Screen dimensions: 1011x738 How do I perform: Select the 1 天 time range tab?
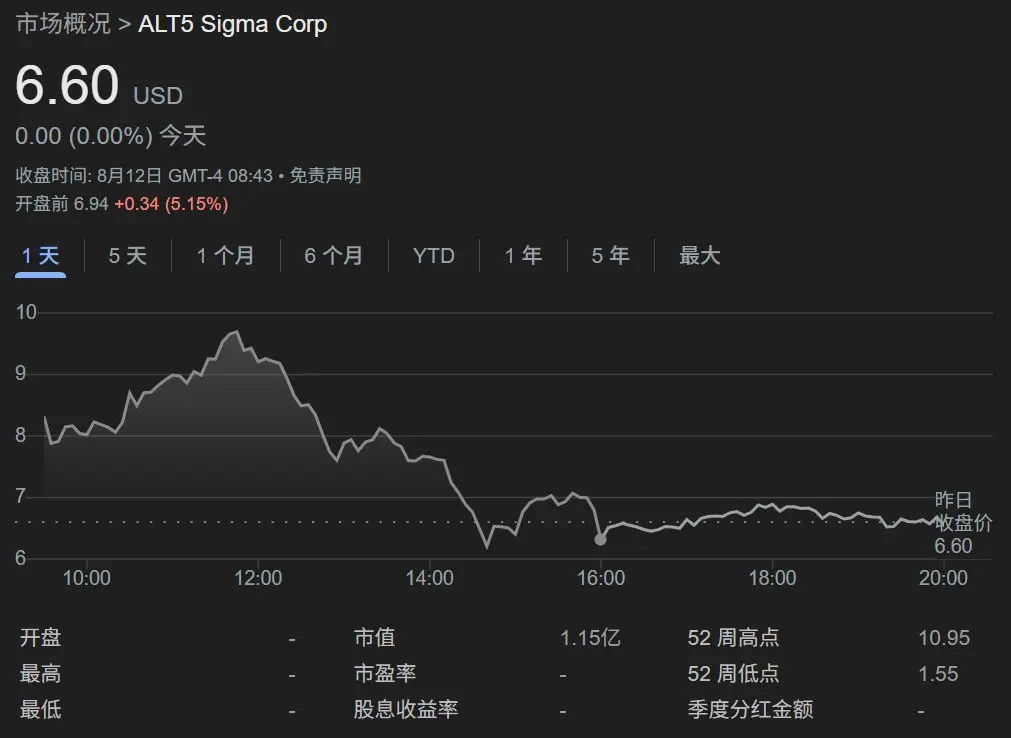(x=41, y=256)
